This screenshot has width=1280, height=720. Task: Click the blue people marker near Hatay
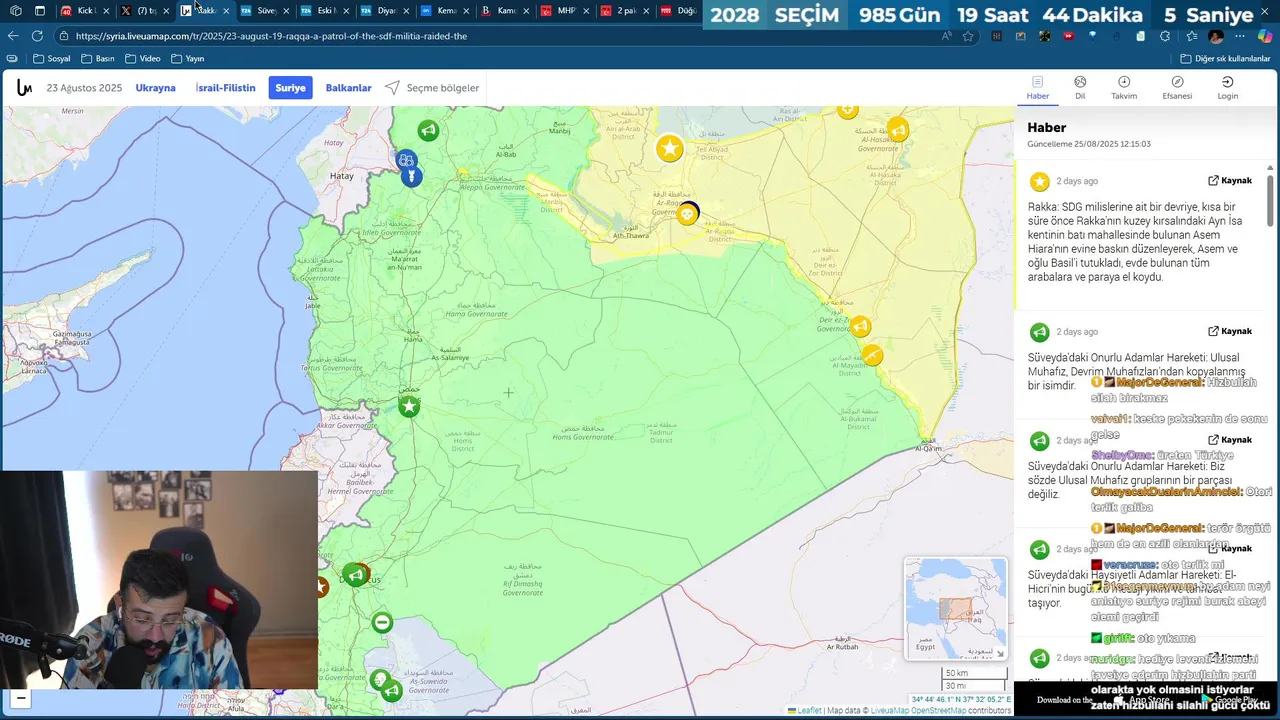[406, 160]
